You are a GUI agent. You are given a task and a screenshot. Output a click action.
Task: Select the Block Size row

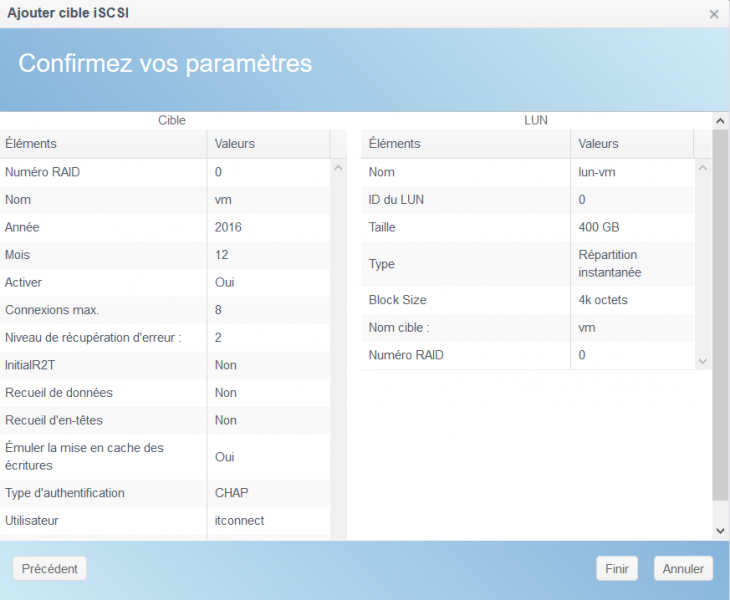(x=465, y=300)
